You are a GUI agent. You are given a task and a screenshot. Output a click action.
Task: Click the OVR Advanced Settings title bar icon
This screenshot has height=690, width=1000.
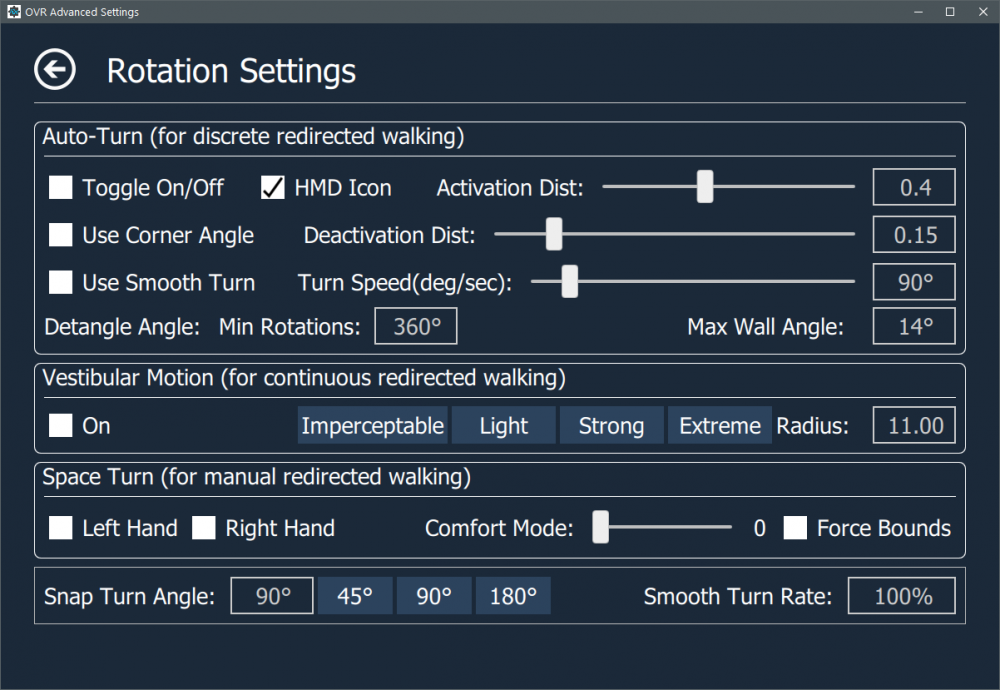click(13, 12)
